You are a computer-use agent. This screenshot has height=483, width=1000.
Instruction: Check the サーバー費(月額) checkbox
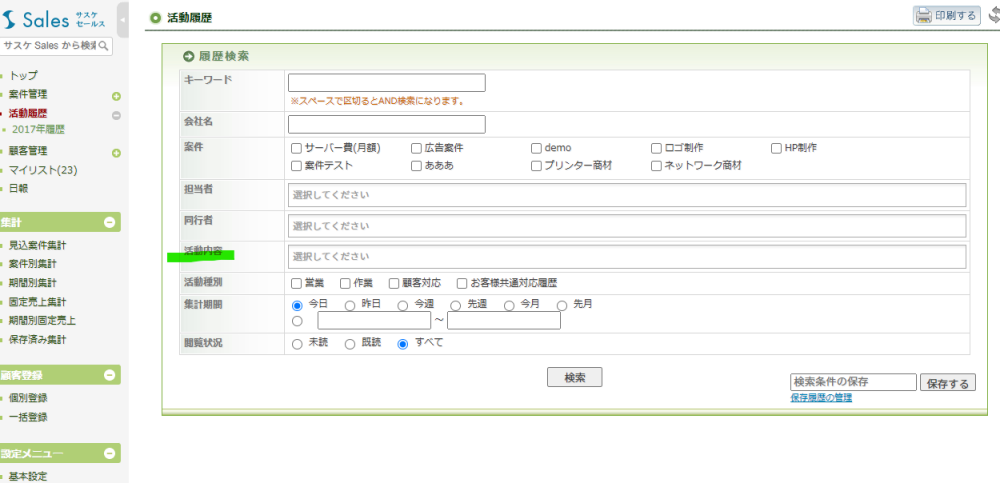(x=296, y=148)
